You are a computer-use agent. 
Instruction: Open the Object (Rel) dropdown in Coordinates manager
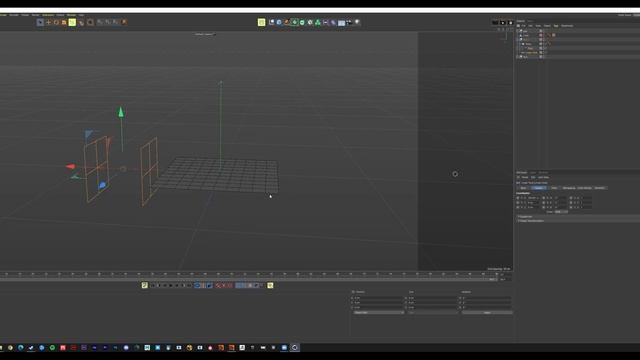[378, 313]
